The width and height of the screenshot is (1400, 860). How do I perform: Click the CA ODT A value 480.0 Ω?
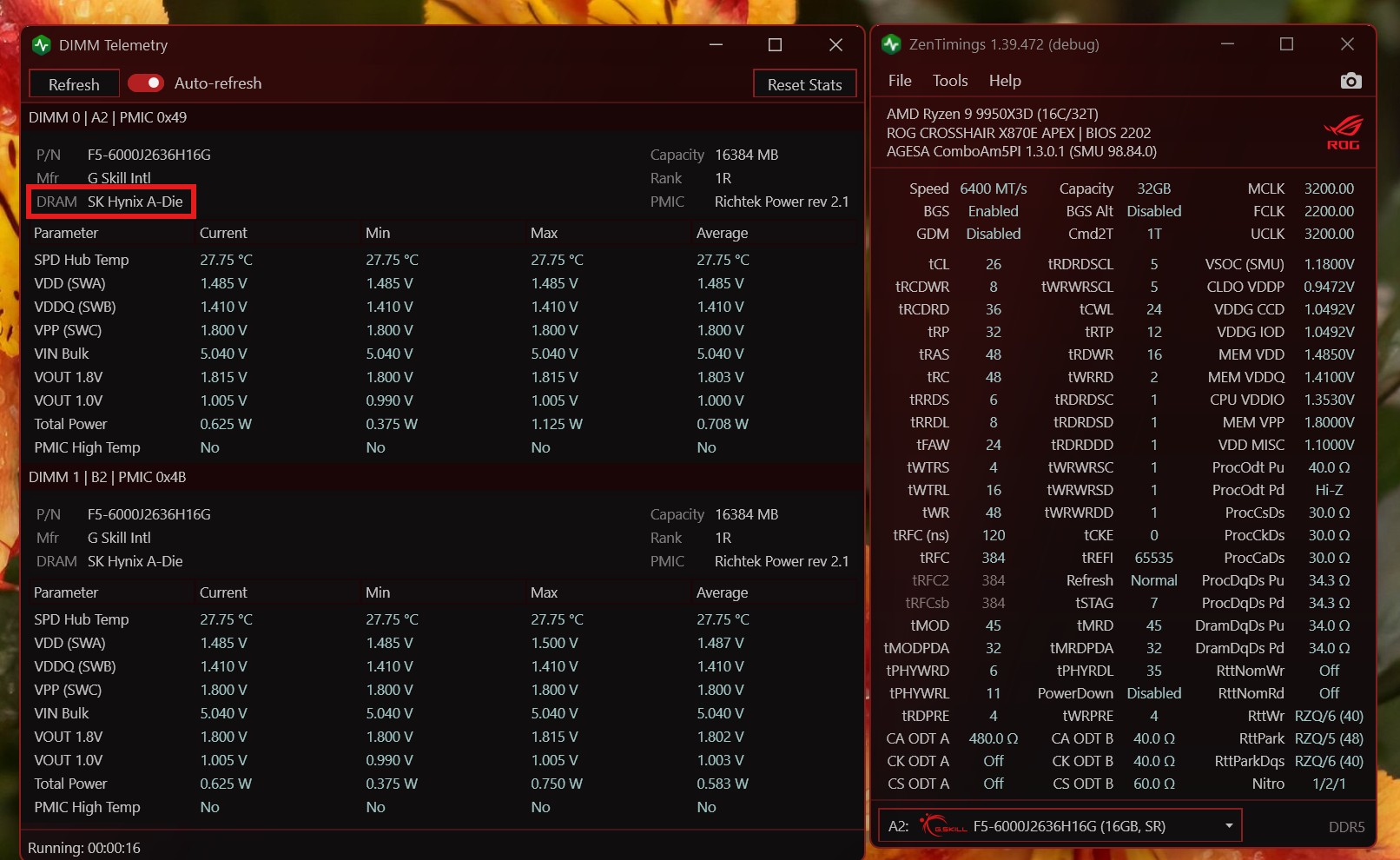994,739
